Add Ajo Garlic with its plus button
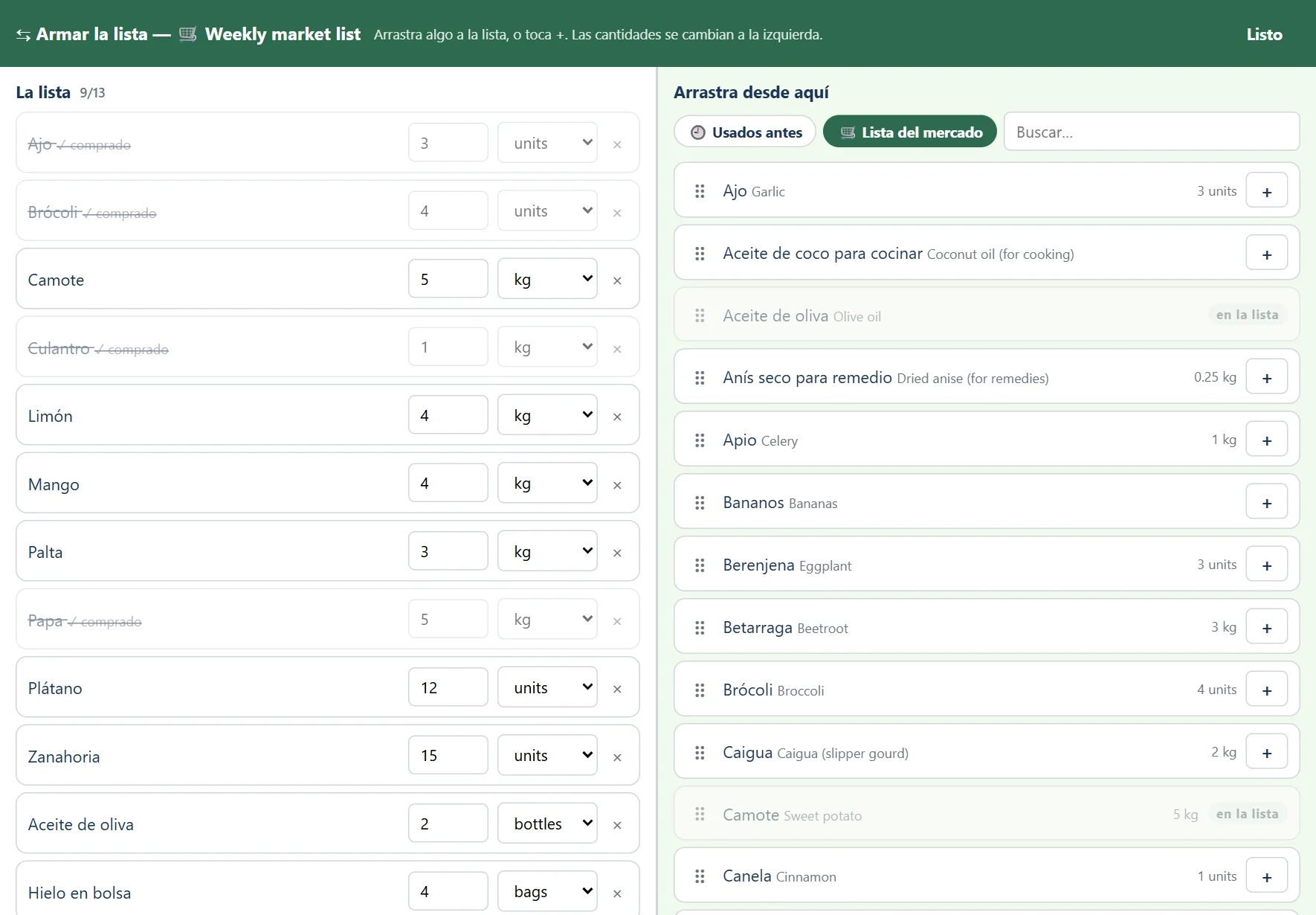This screenshot has height=915, width=1316. 1267,192
